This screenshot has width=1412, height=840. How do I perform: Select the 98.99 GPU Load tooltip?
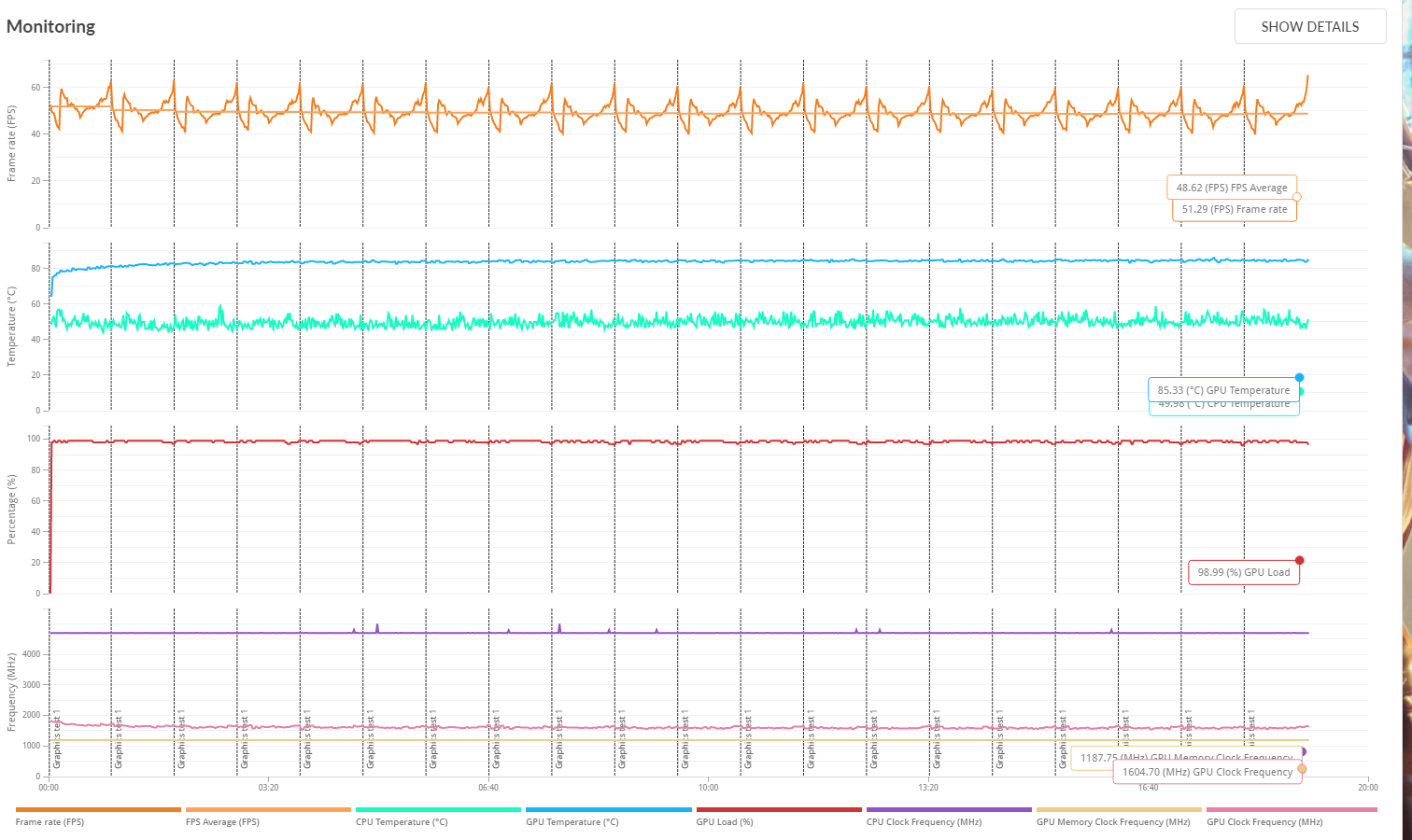click(1243, 571)
